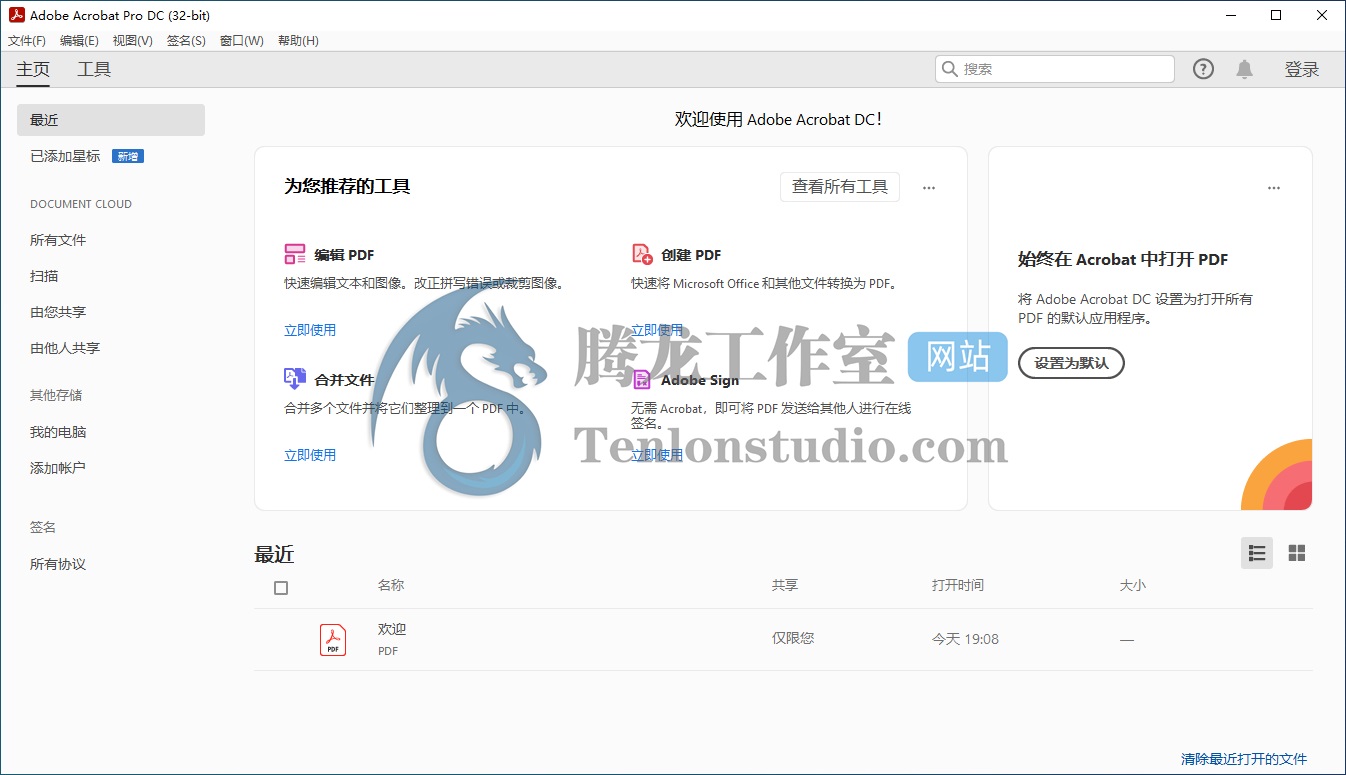Select 最近 in the sidebar
The width and height of the screenshot is (1346, 775).
111,120
